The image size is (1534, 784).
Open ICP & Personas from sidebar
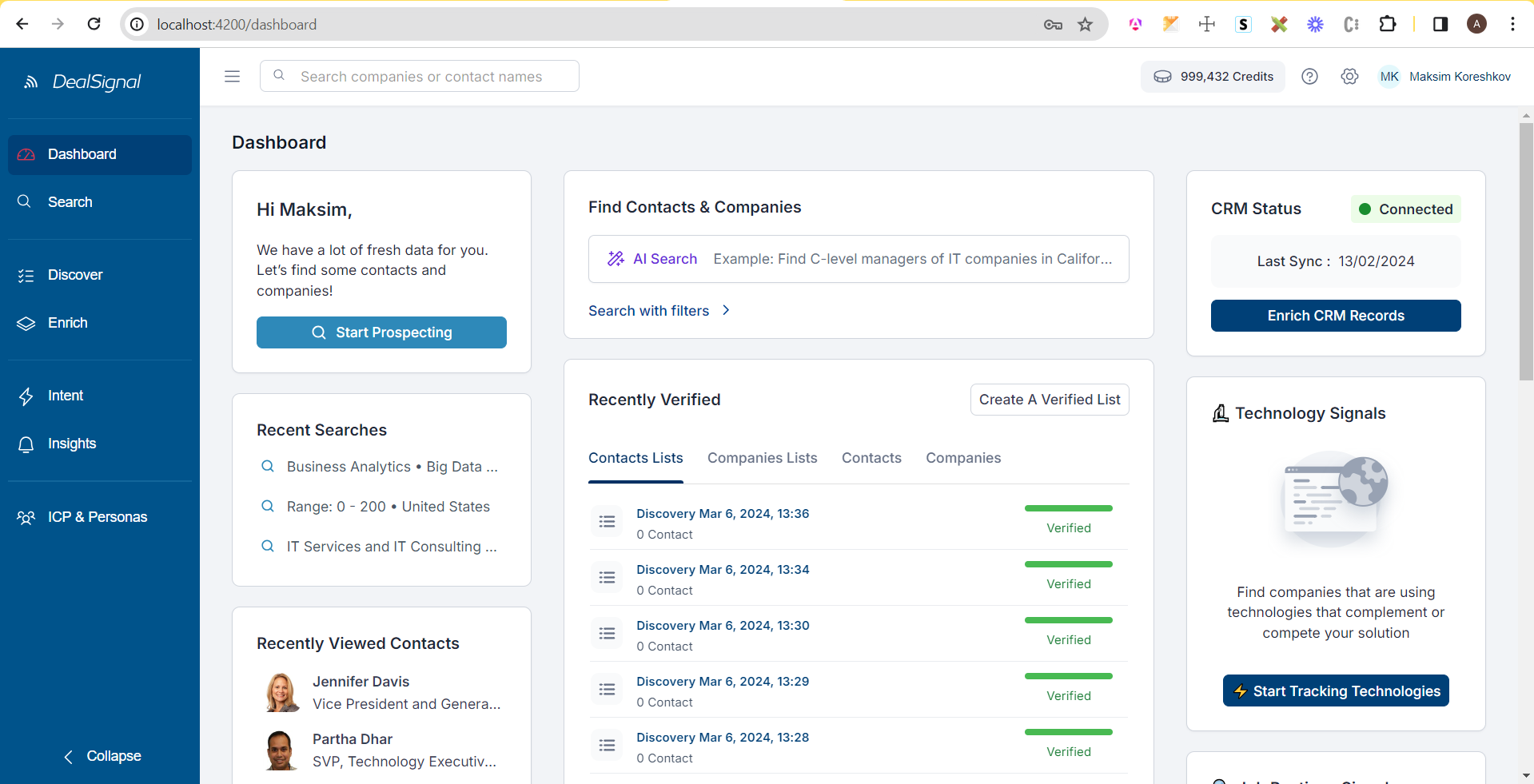point(97,517)
